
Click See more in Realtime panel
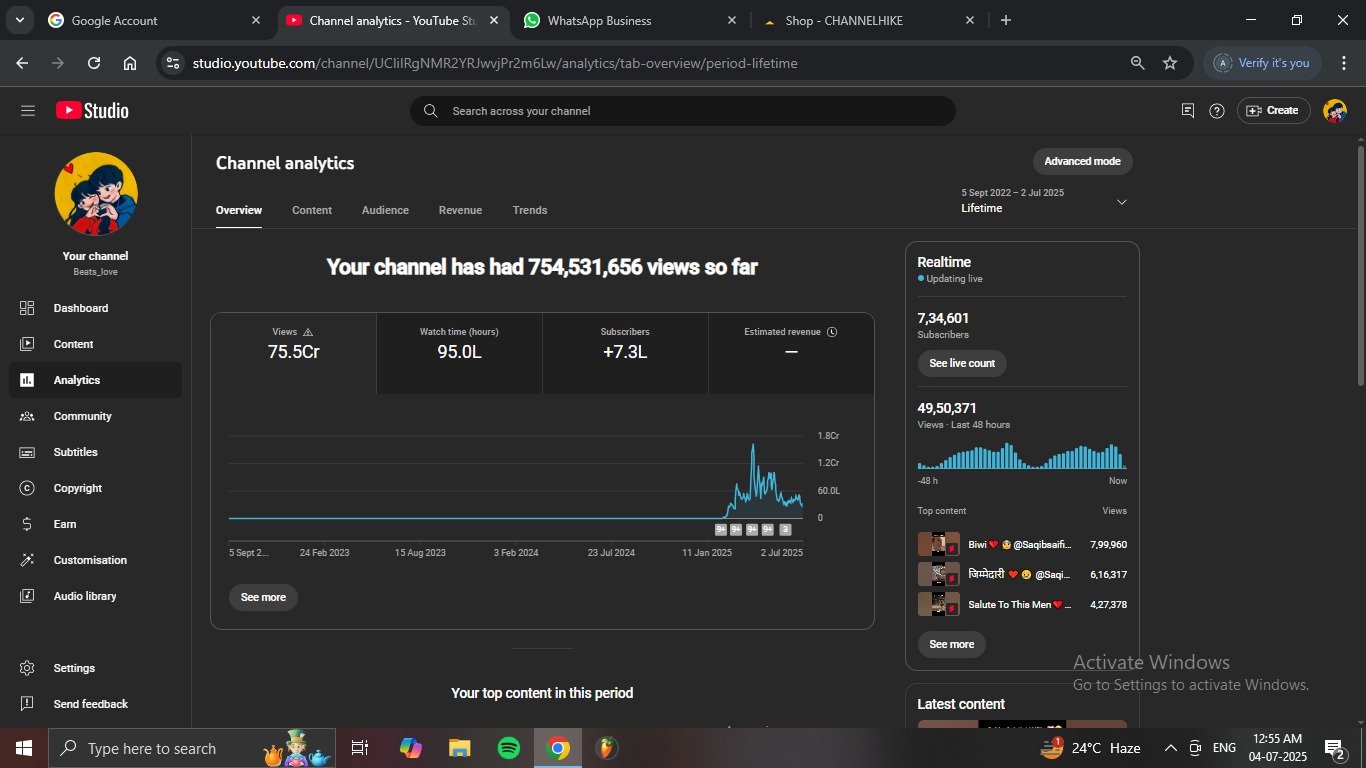(952, 644)
